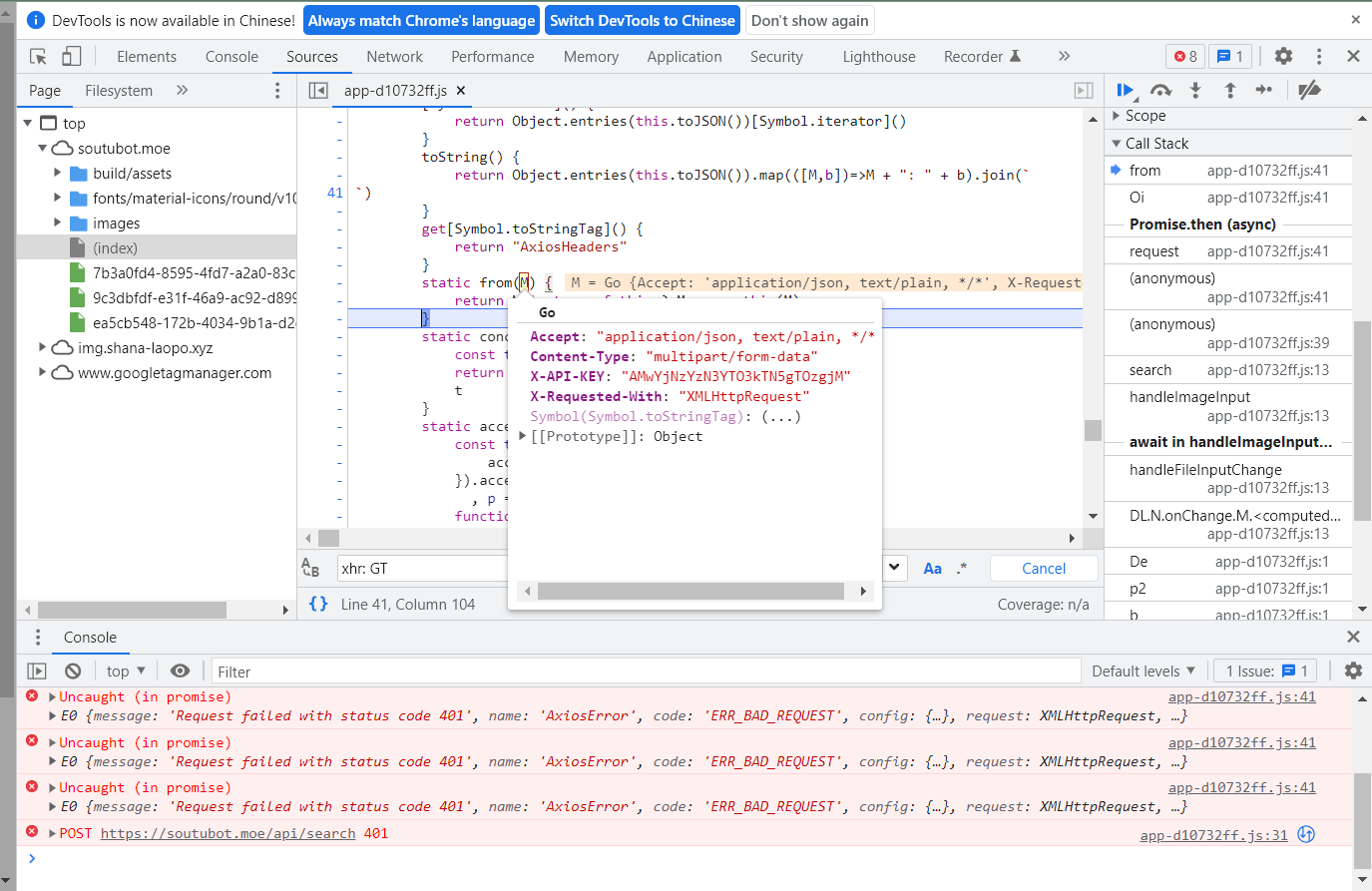Image resolution: width=1372 pixels, height=891 pixels.
Task: Toggle the device toolbar icon
Action: pos(71,56)
